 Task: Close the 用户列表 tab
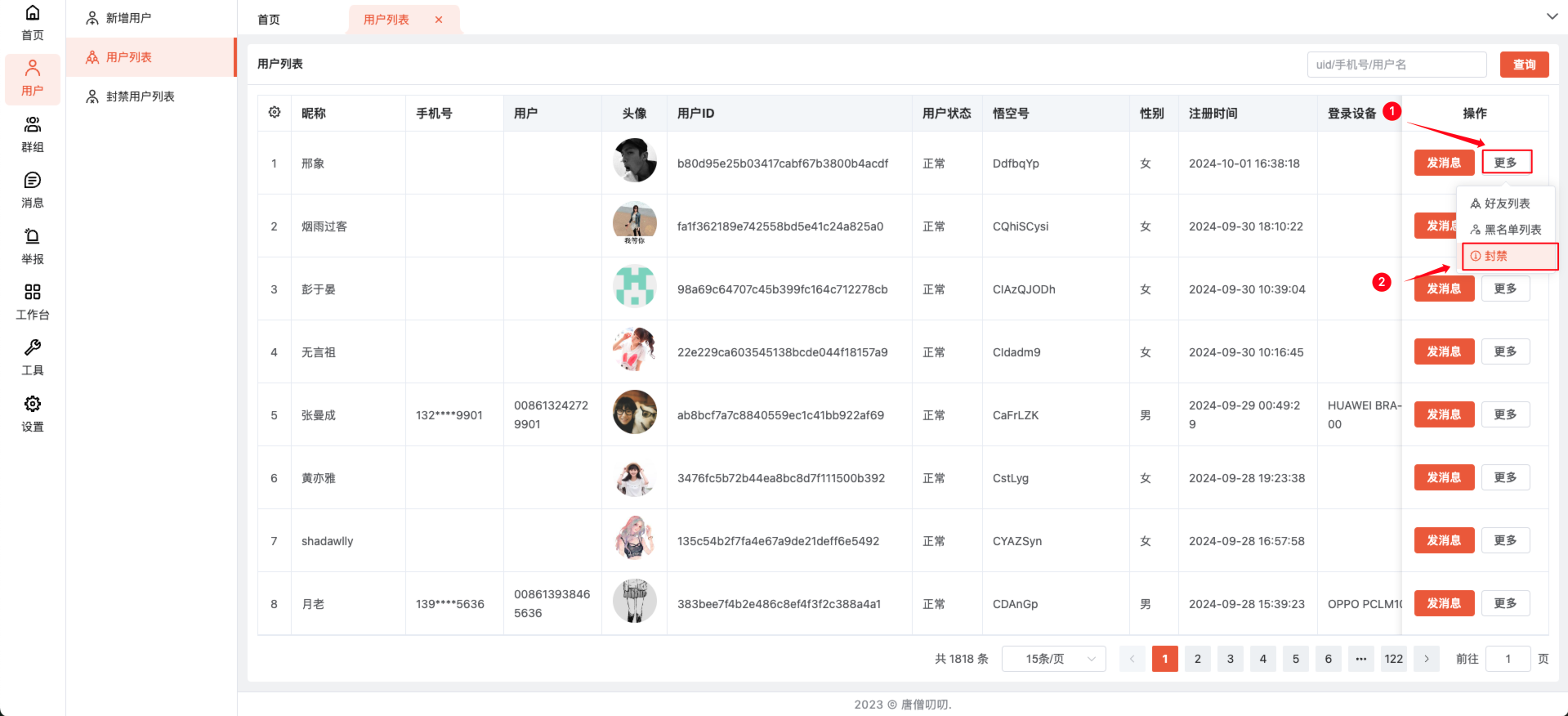[x=439, y=20]
